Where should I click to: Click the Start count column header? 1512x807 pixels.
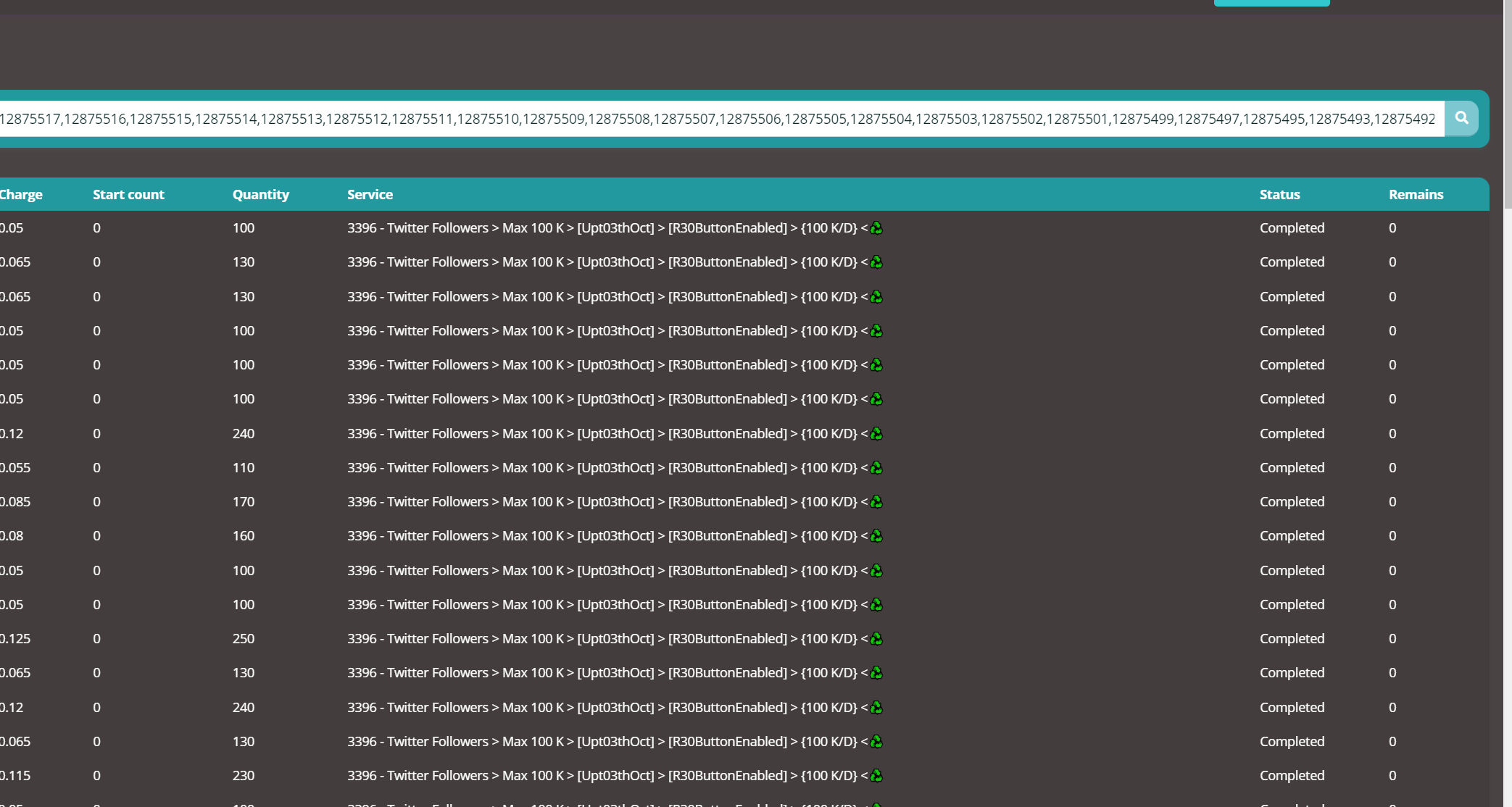[x=128, y=194]
